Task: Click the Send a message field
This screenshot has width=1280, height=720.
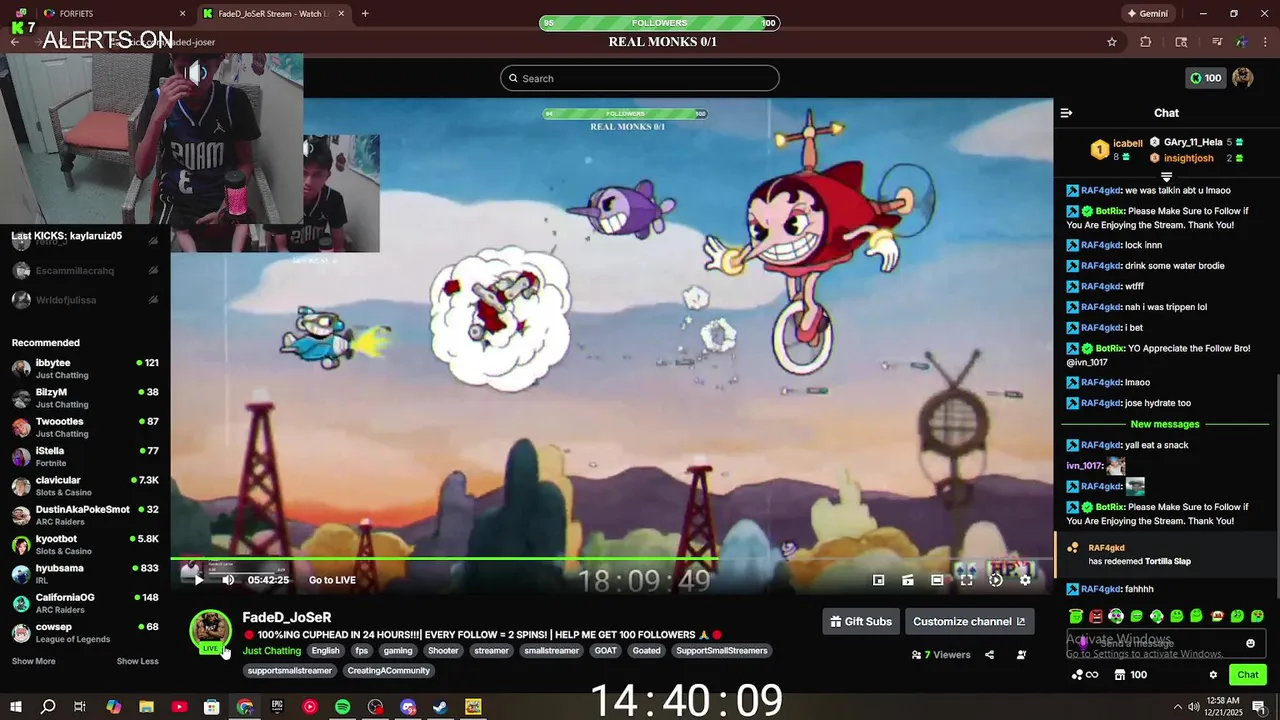Action: coord(1166,644)
